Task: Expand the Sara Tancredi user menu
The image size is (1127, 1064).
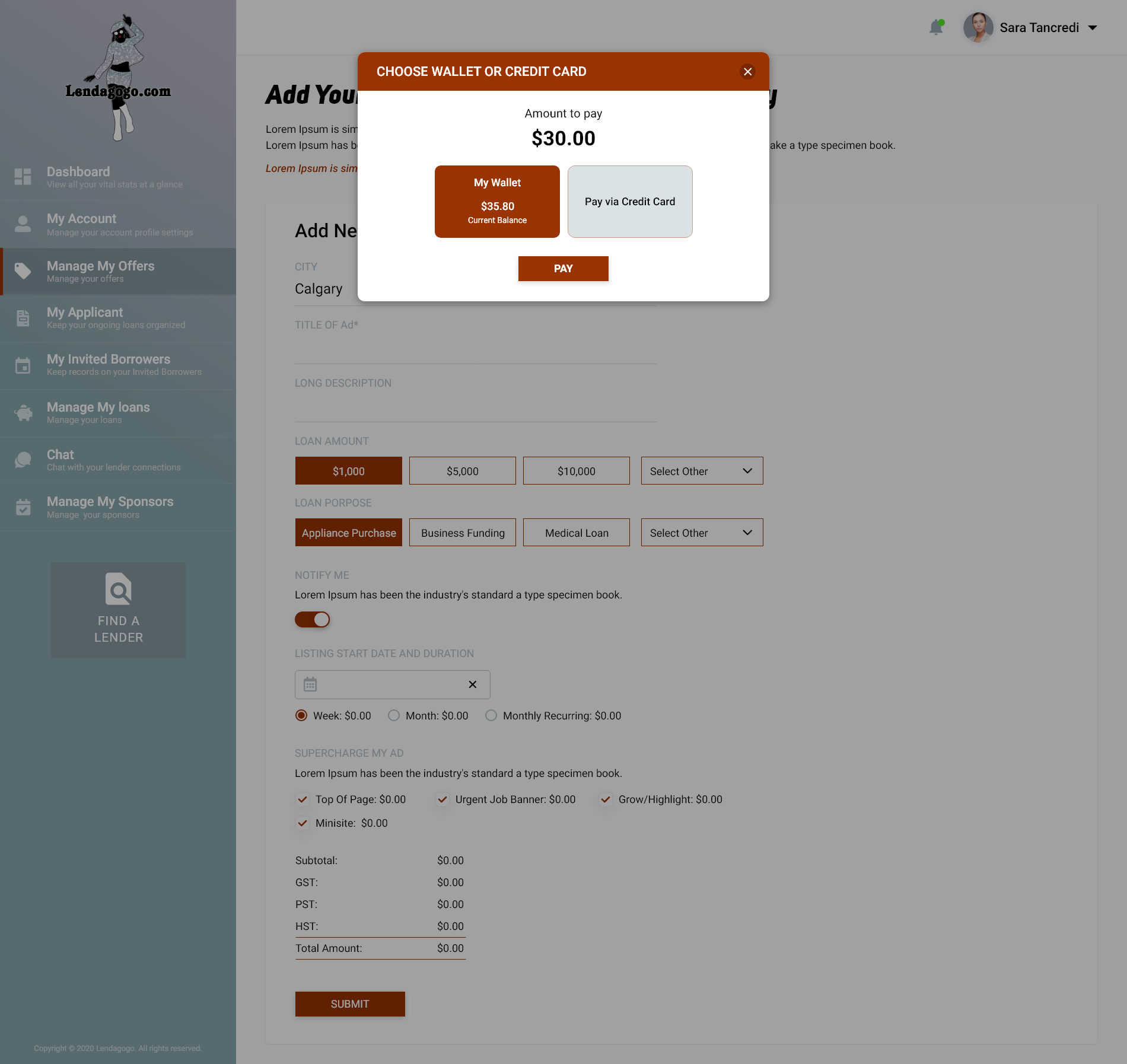Action: click(x=1092, y=28)
